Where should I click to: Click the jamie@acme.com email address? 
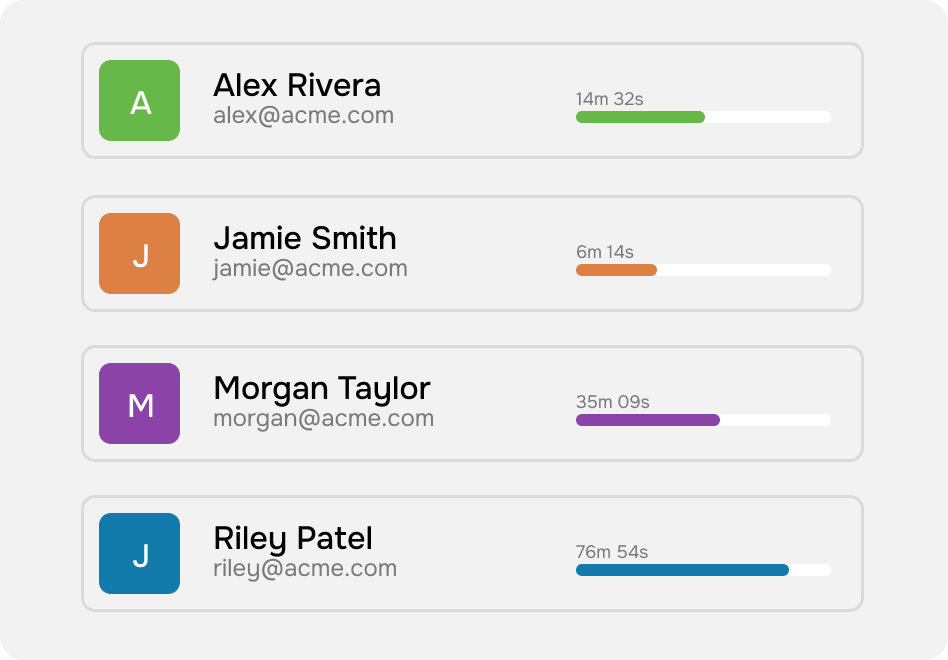(x=310, y=268)
